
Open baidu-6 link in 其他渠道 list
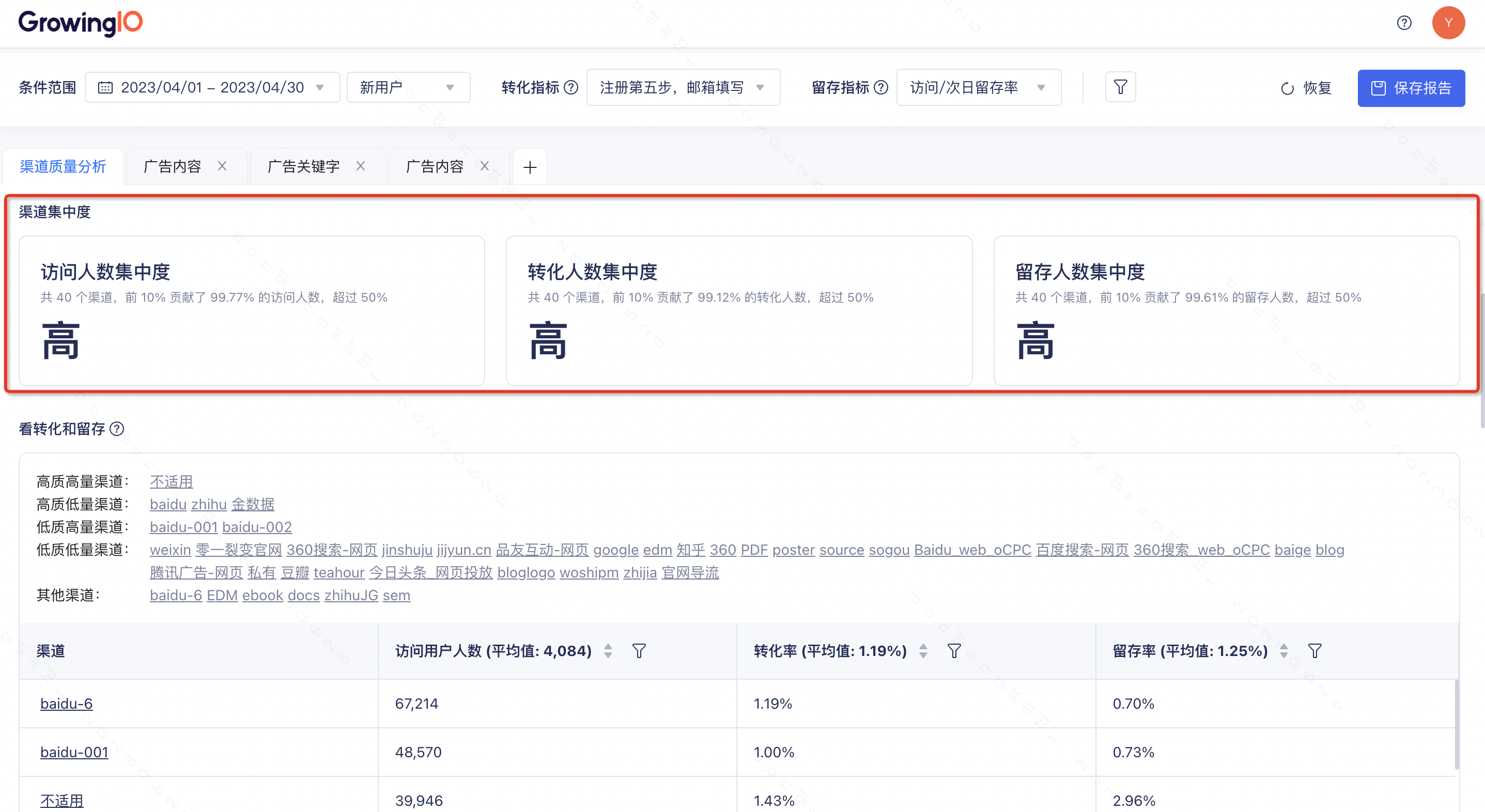click(176, 596)
